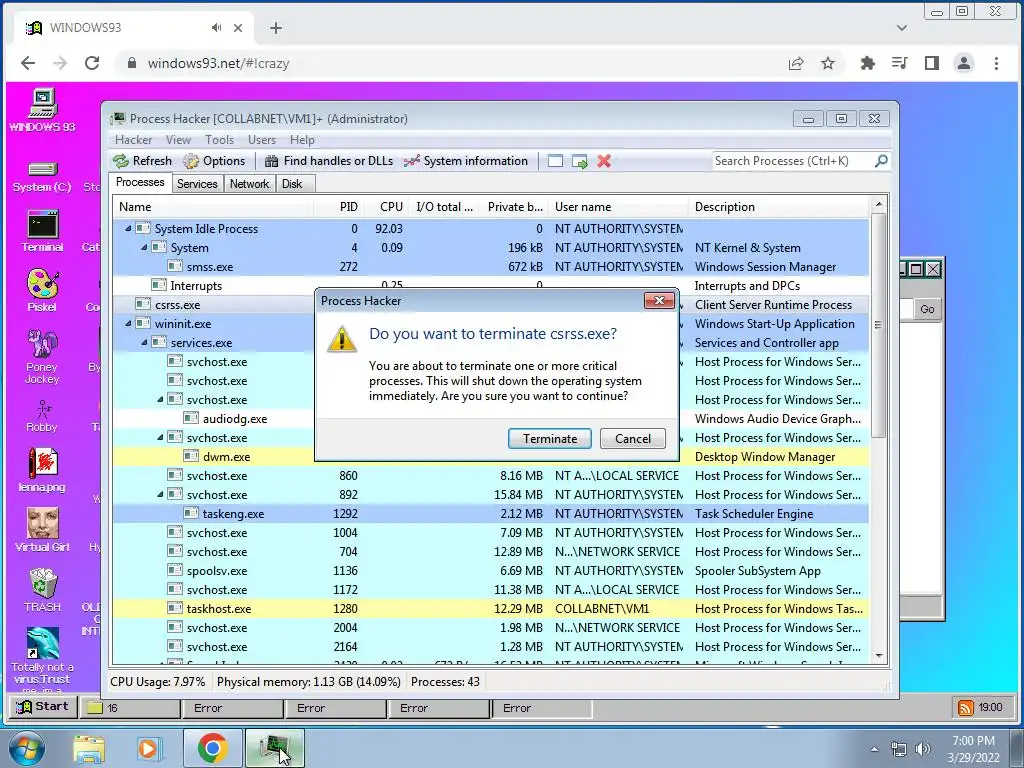Click the process list scrollbar up arrow
The width and height of the screenshot is (1024, 768).
(x=878, y=205)
